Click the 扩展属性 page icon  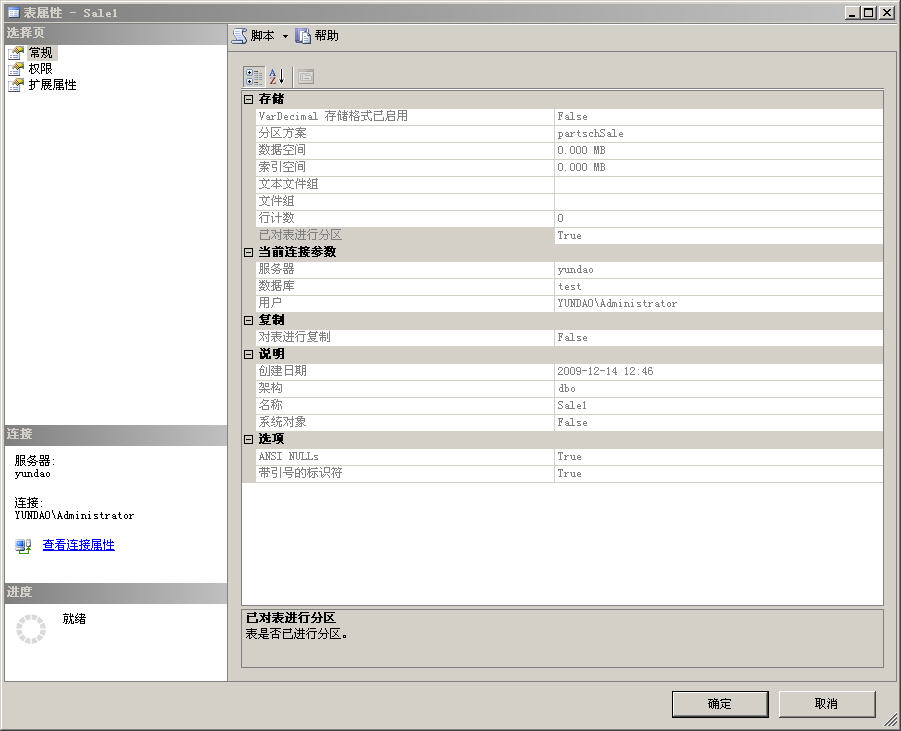[16, 85]
